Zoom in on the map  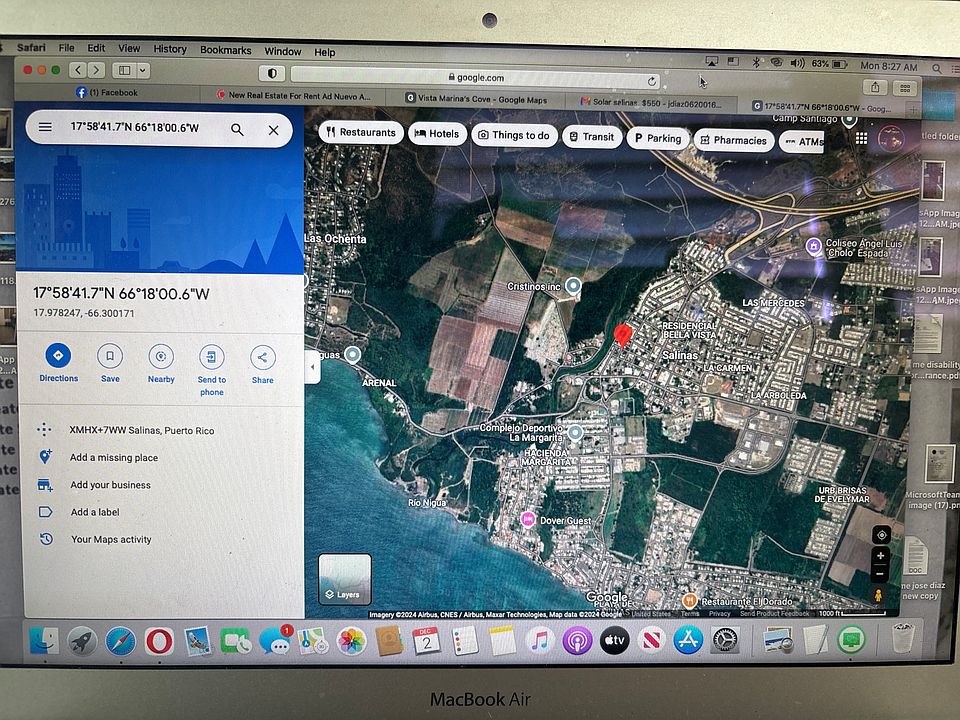pyautogui.click(x=880, y=556)
